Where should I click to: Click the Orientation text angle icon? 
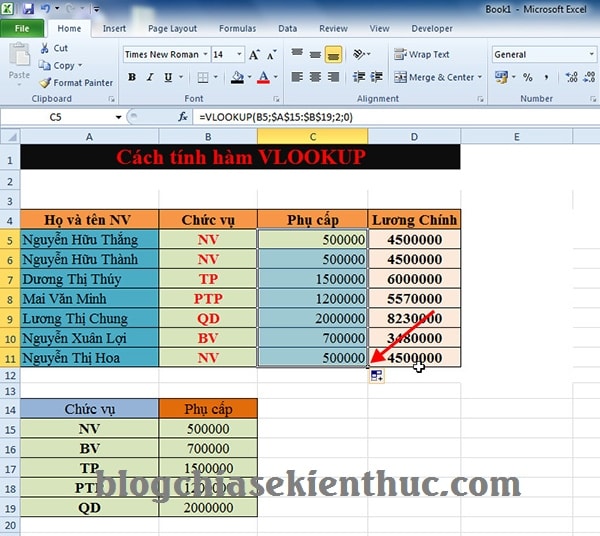pyautogui.click(x=359, y=54)
